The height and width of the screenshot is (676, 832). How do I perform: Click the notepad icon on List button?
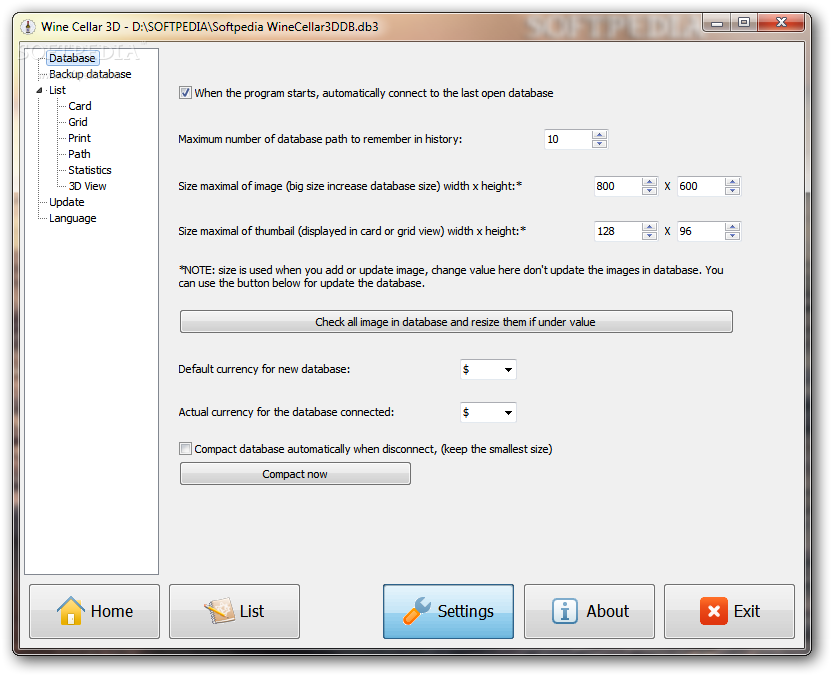pos(219,611)
